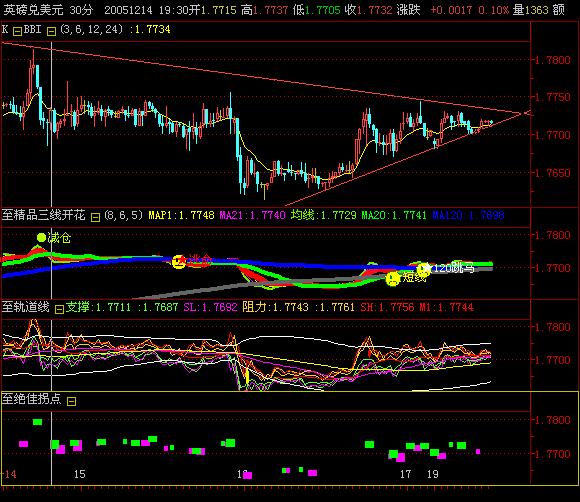This screenshot has width=580, height=502.
Task: Click the close price 1.7732
Action: pos(374,10)
